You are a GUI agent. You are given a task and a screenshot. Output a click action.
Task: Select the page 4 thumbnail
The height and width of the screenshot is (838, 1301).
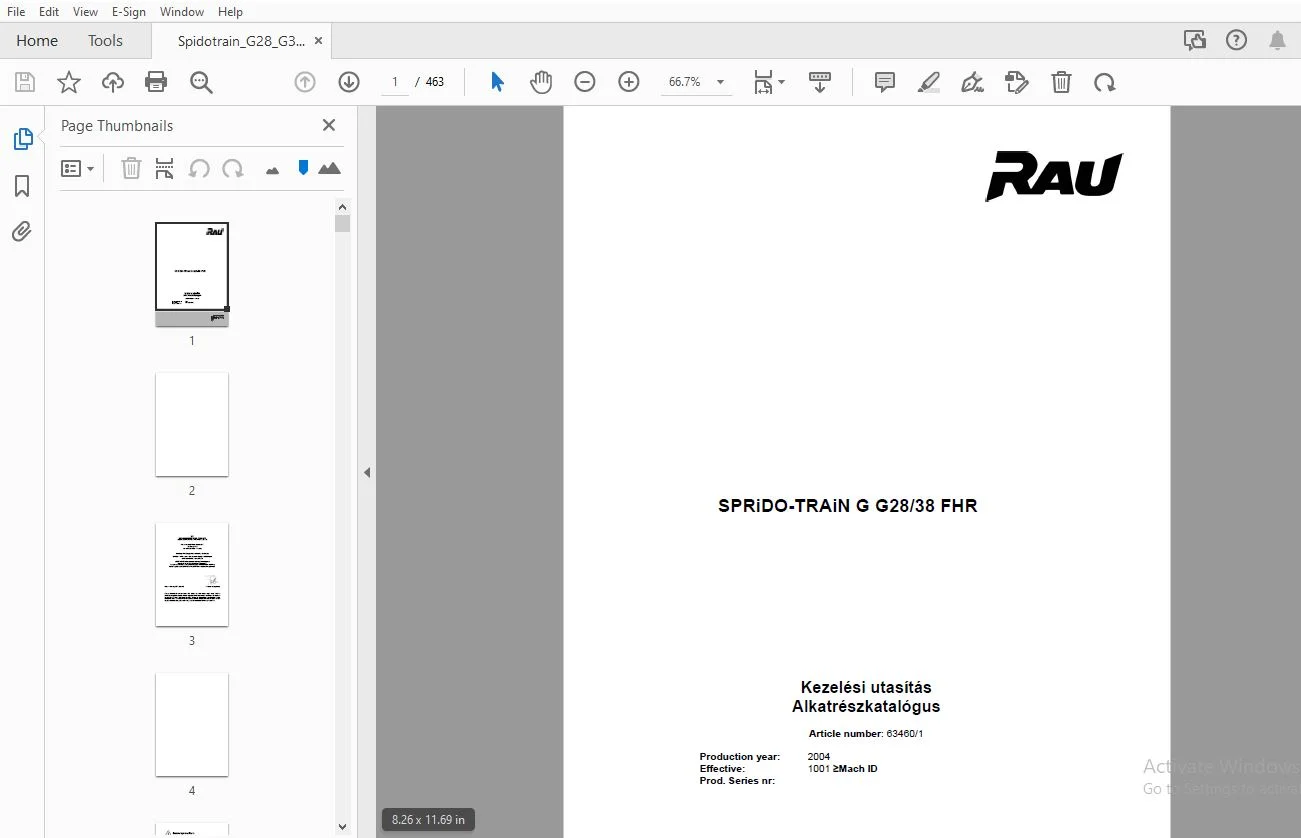click(192, 725)
